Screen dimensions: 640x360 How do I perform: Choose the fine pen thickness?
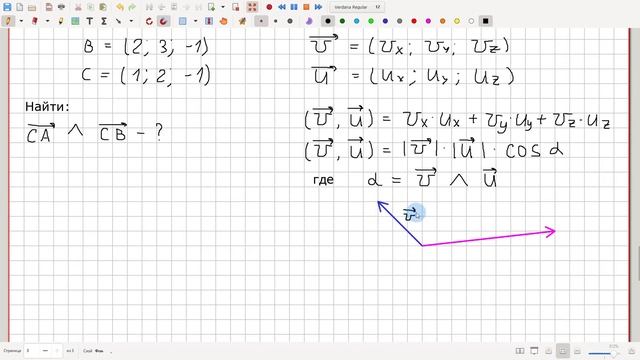point(261,21)
